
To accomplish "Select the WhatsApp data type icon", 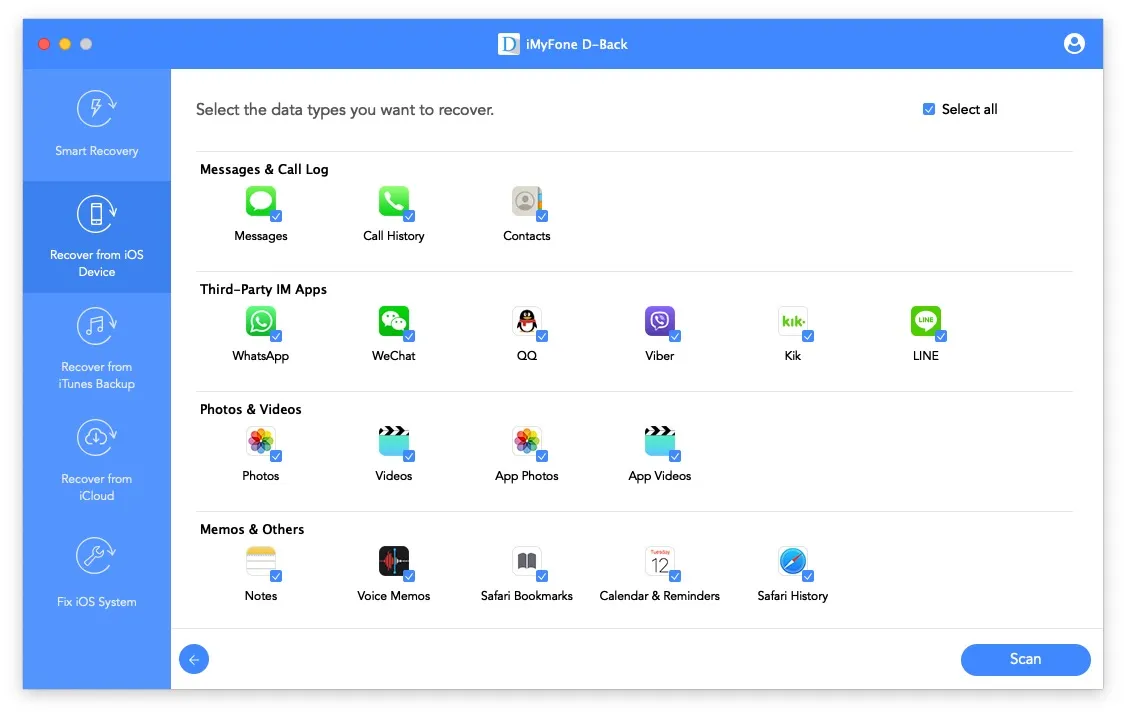I will 261,319.
